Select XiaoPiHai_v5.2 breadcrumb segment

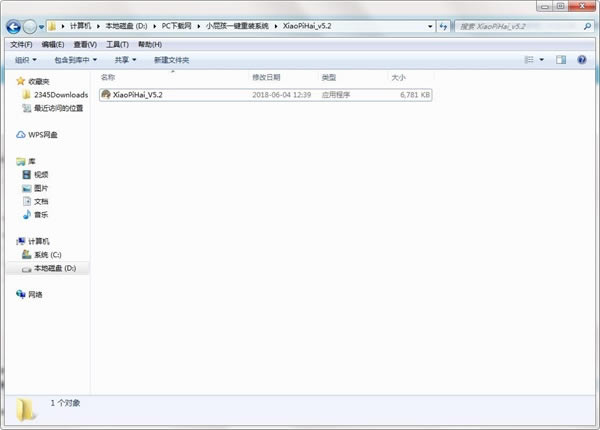click(307, 26)
